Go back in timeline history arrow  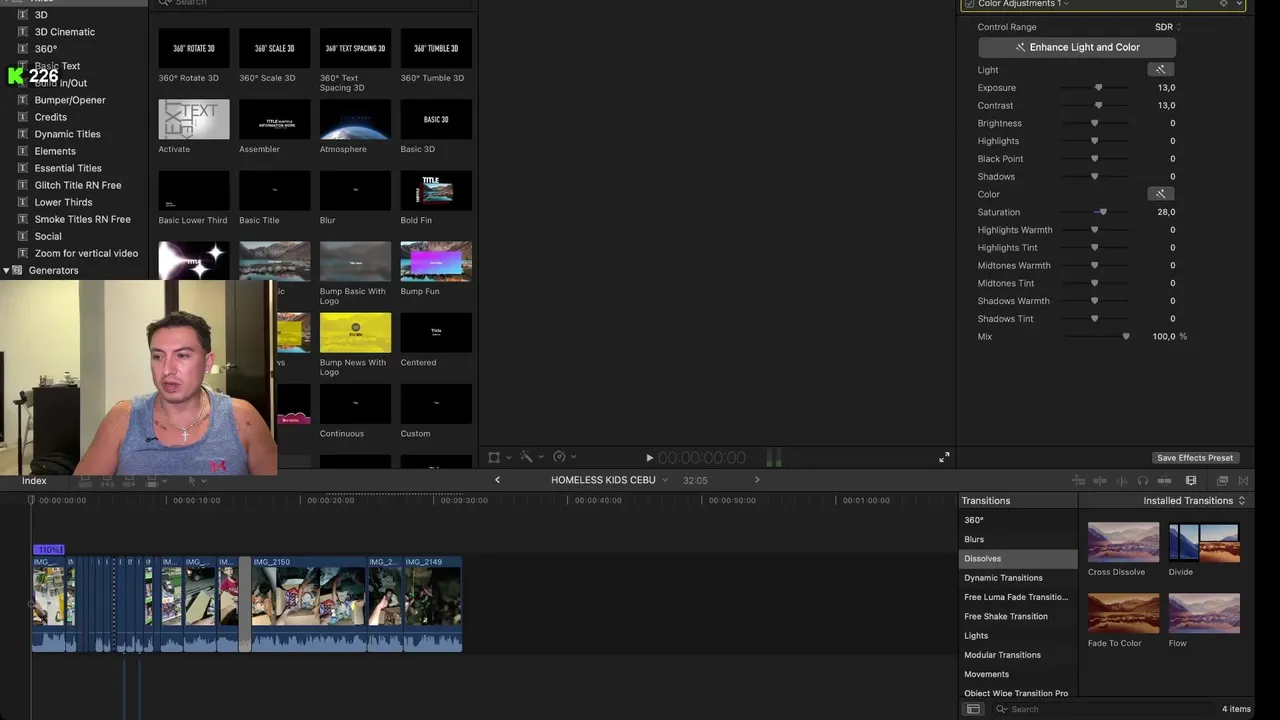497,480
